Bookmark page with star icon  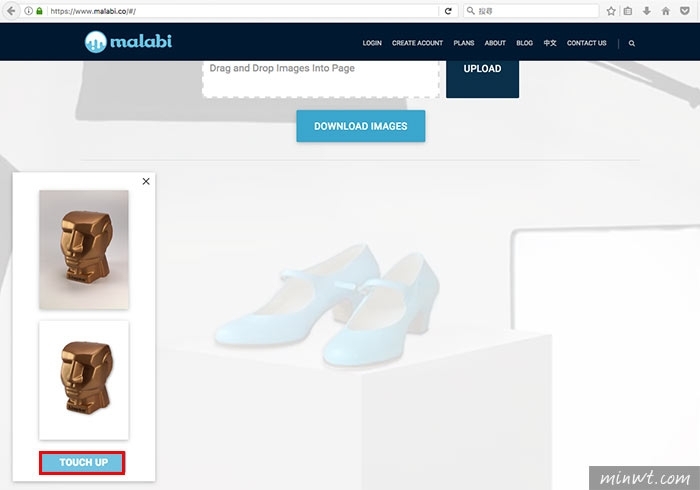tap(611, 11)
